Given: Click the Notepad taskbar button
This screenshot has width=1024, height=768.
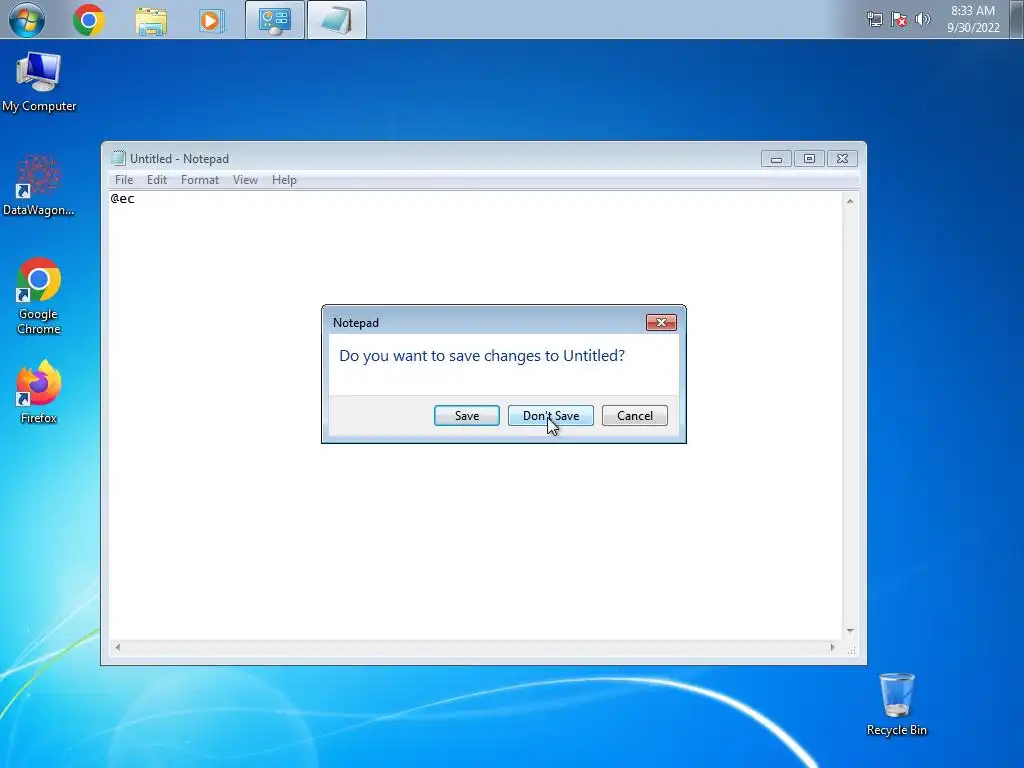Looking at the screenshot, I should point(337,20).
